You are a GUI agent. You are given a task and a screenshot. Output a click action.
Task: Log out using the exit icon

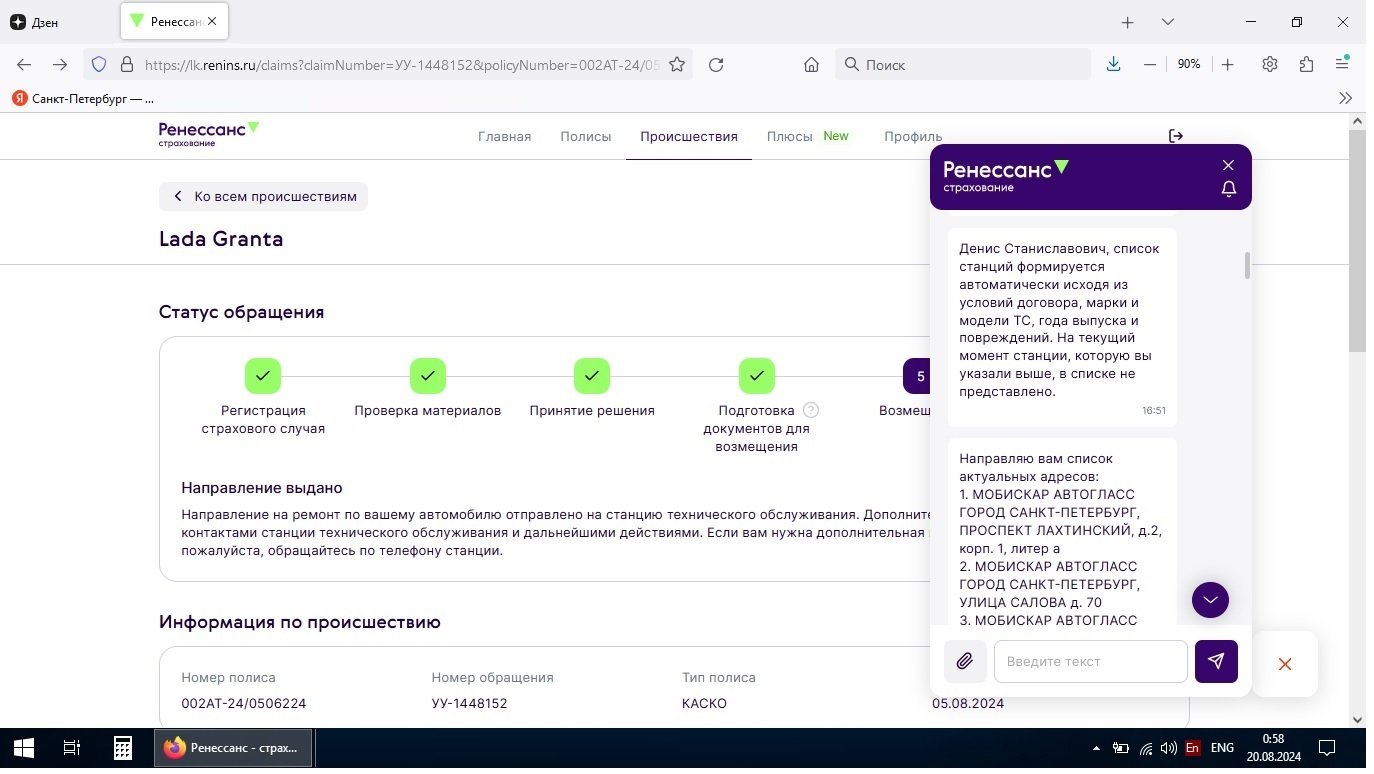pyautogui.click(x=1176, y=136)
